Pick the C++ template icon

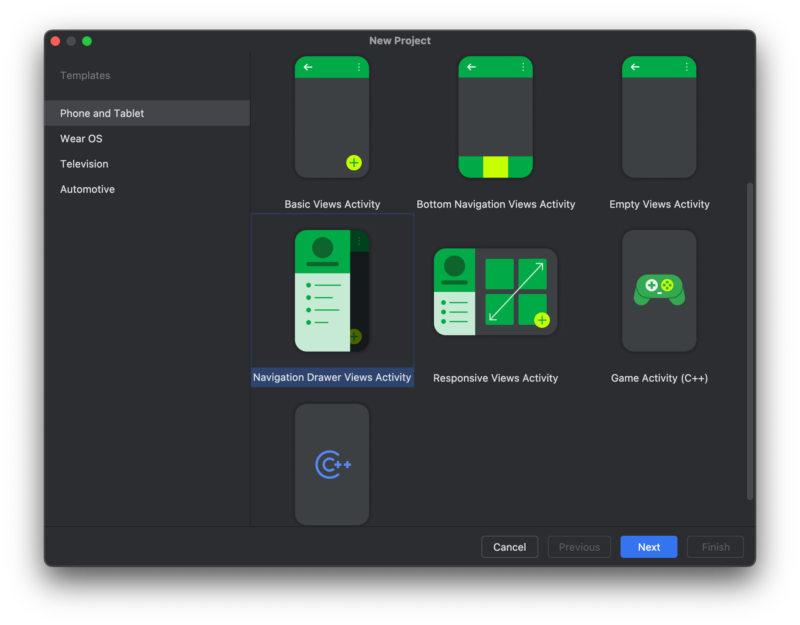tap(332, 464)
